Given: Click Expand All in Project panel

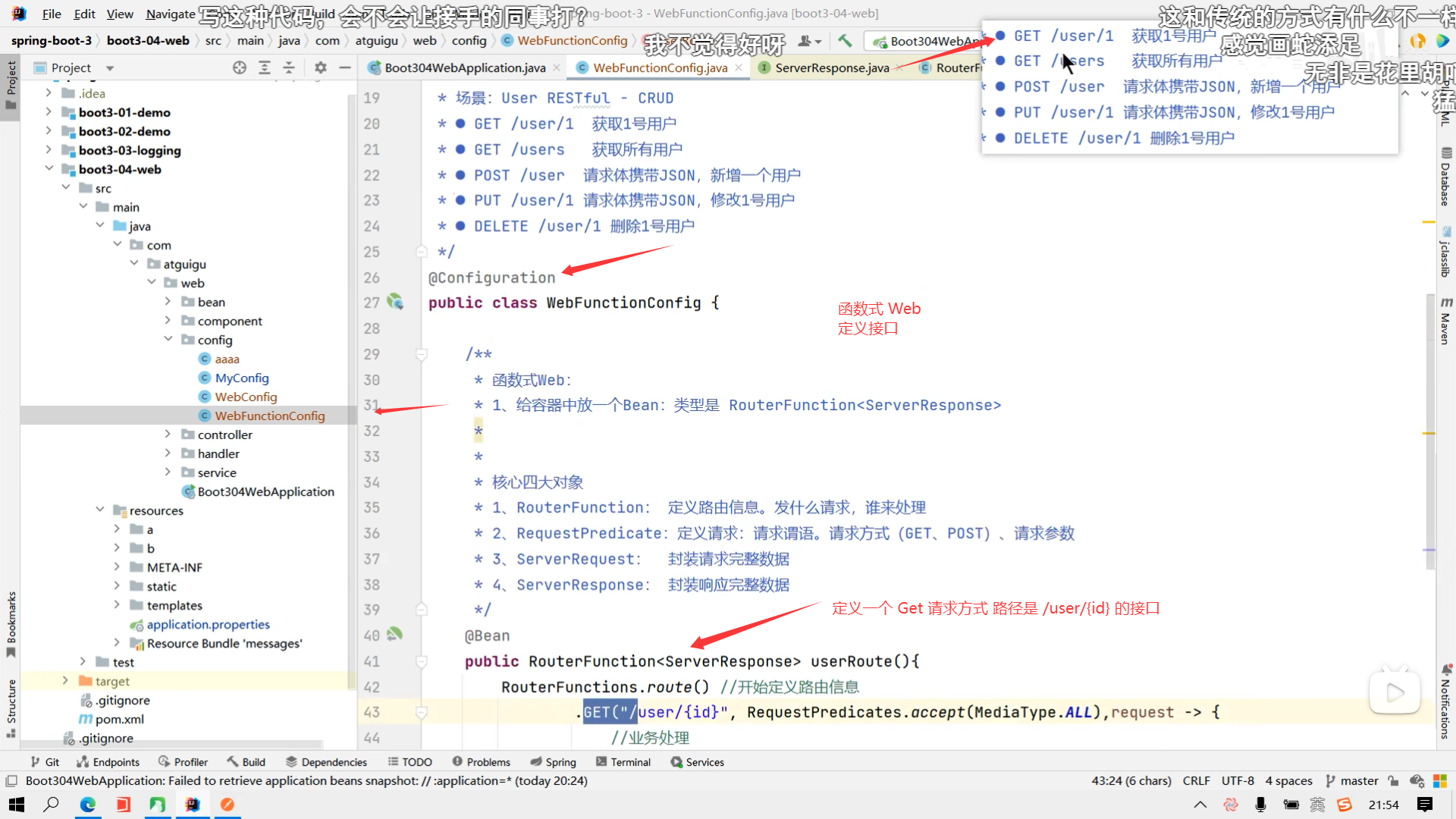Looking at the screenshot, I should 265,67.
